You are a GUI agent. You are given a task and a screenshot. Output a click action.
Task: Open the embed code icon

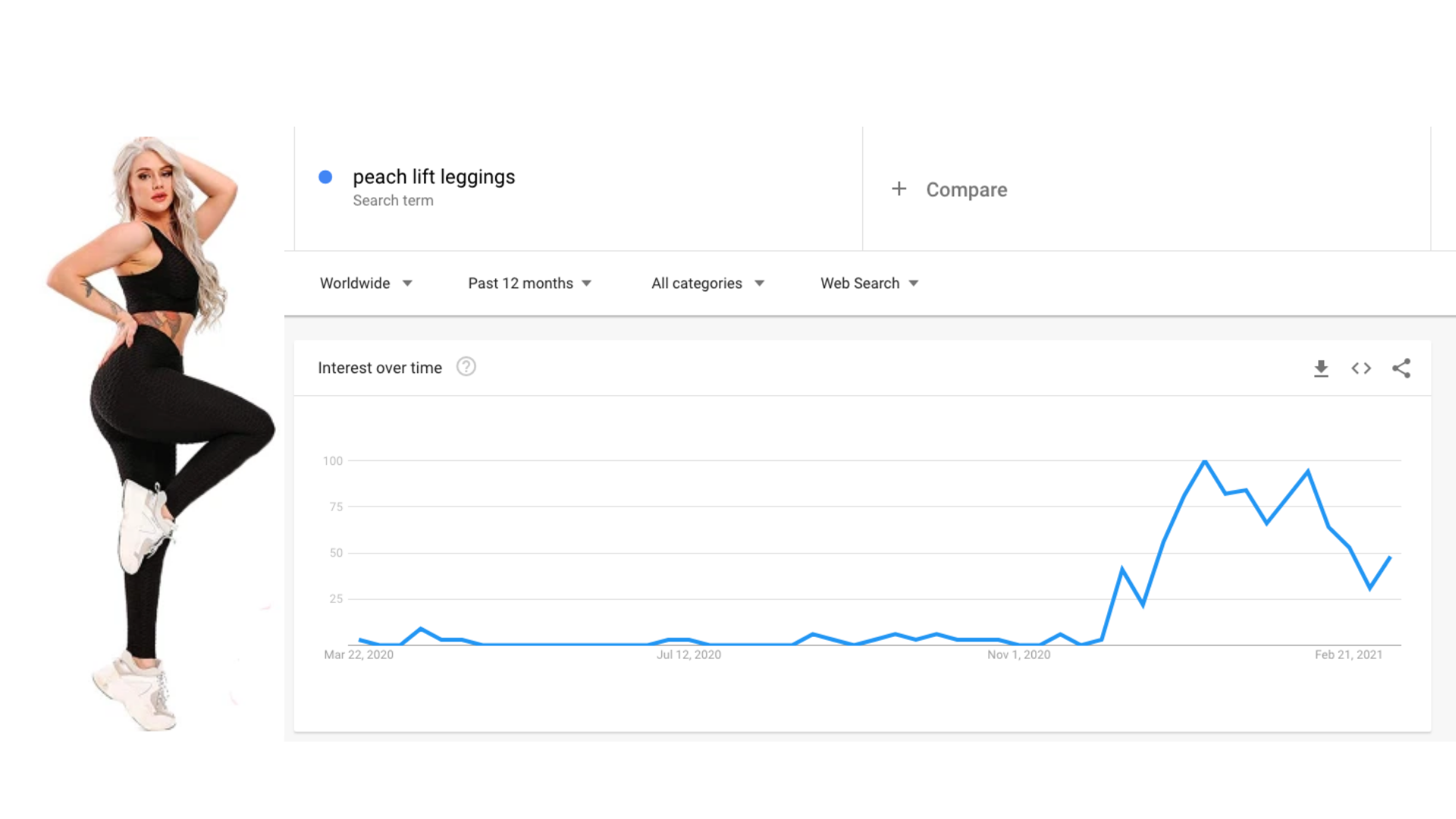1361,369
